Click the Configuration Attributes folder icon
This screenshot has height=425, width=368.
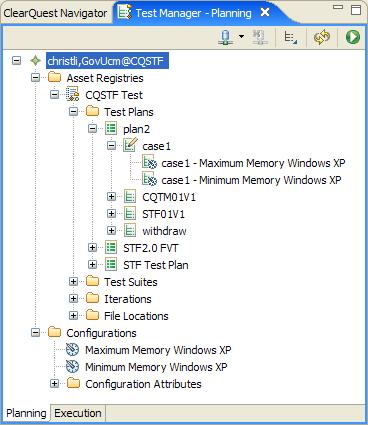[x=73, y=383]
